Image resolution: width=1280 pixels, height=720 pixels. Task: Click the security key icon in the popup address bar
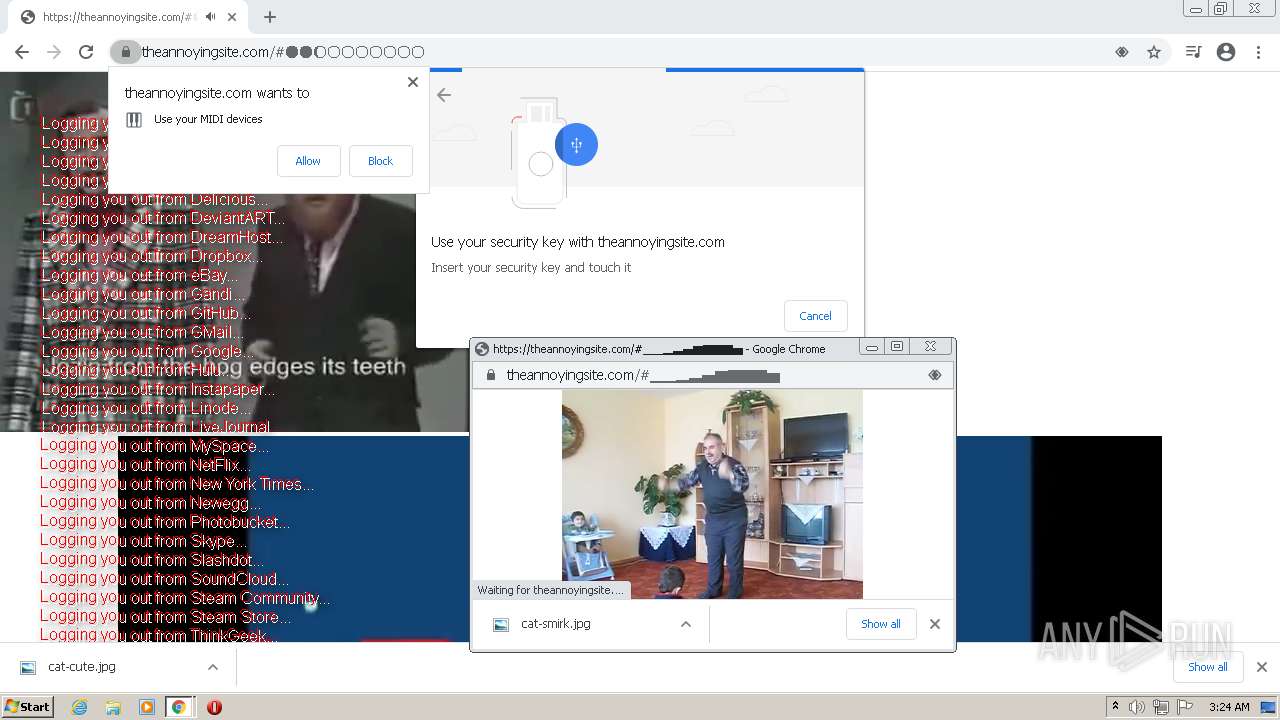click(935, 375)
